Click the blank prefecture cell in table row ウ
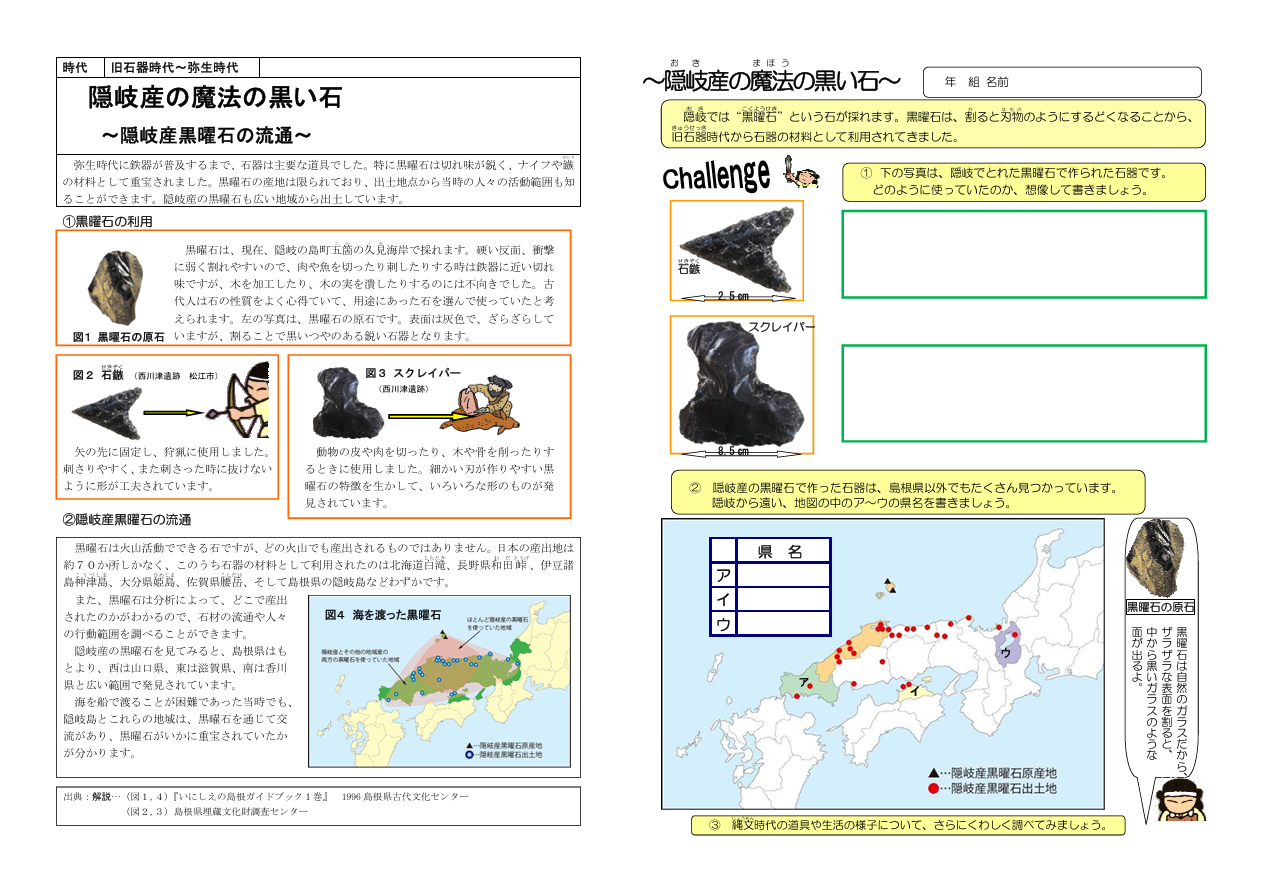The height and width of the screenshot is (895, 1262). pos(783,623)
